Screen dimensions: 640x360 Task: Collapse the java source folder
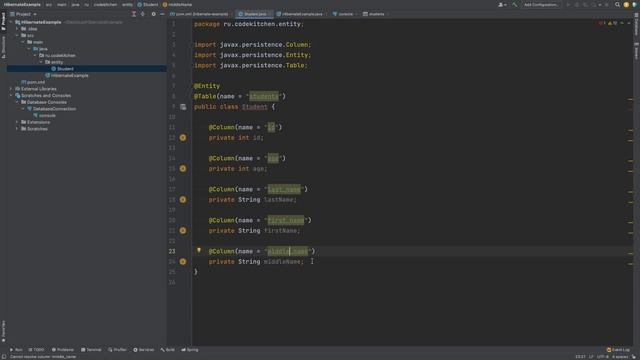click(x=29, y=49)
